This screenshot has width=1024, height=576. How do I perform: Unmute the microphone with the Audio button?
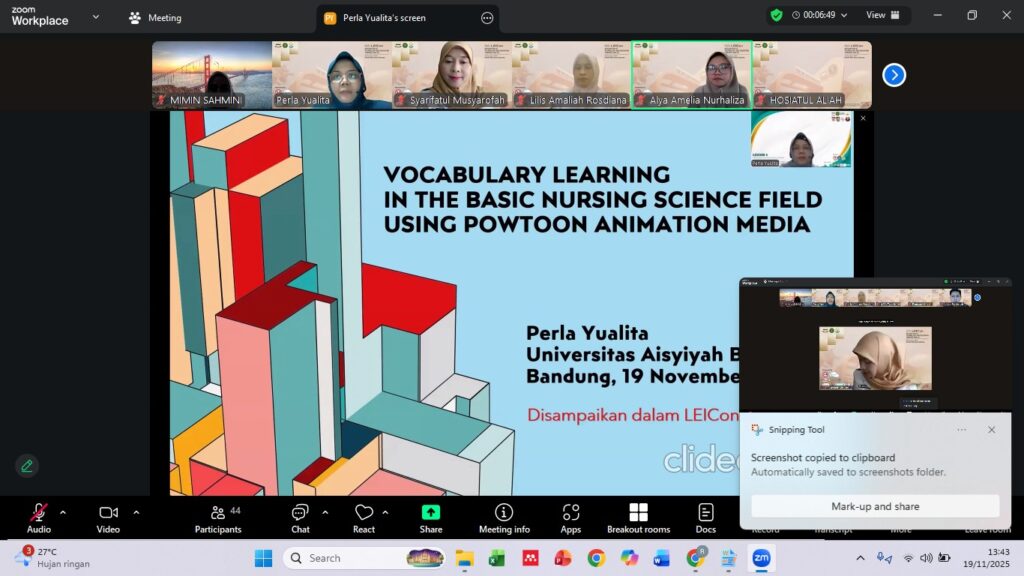click(x=38, y=513)
